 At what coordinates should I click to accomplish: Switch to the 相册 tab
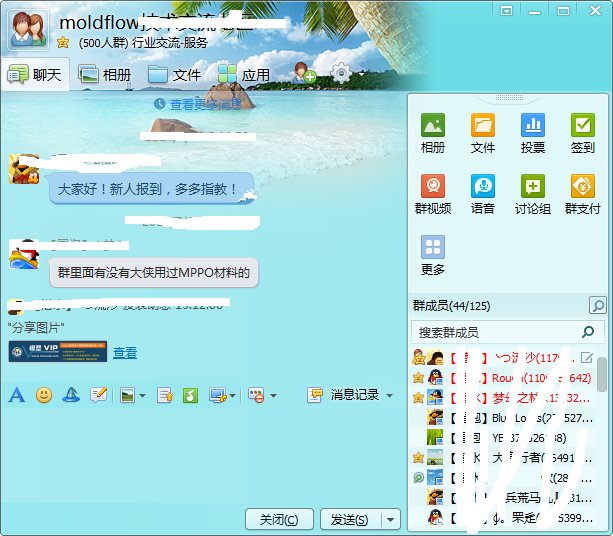coord(105,74)
